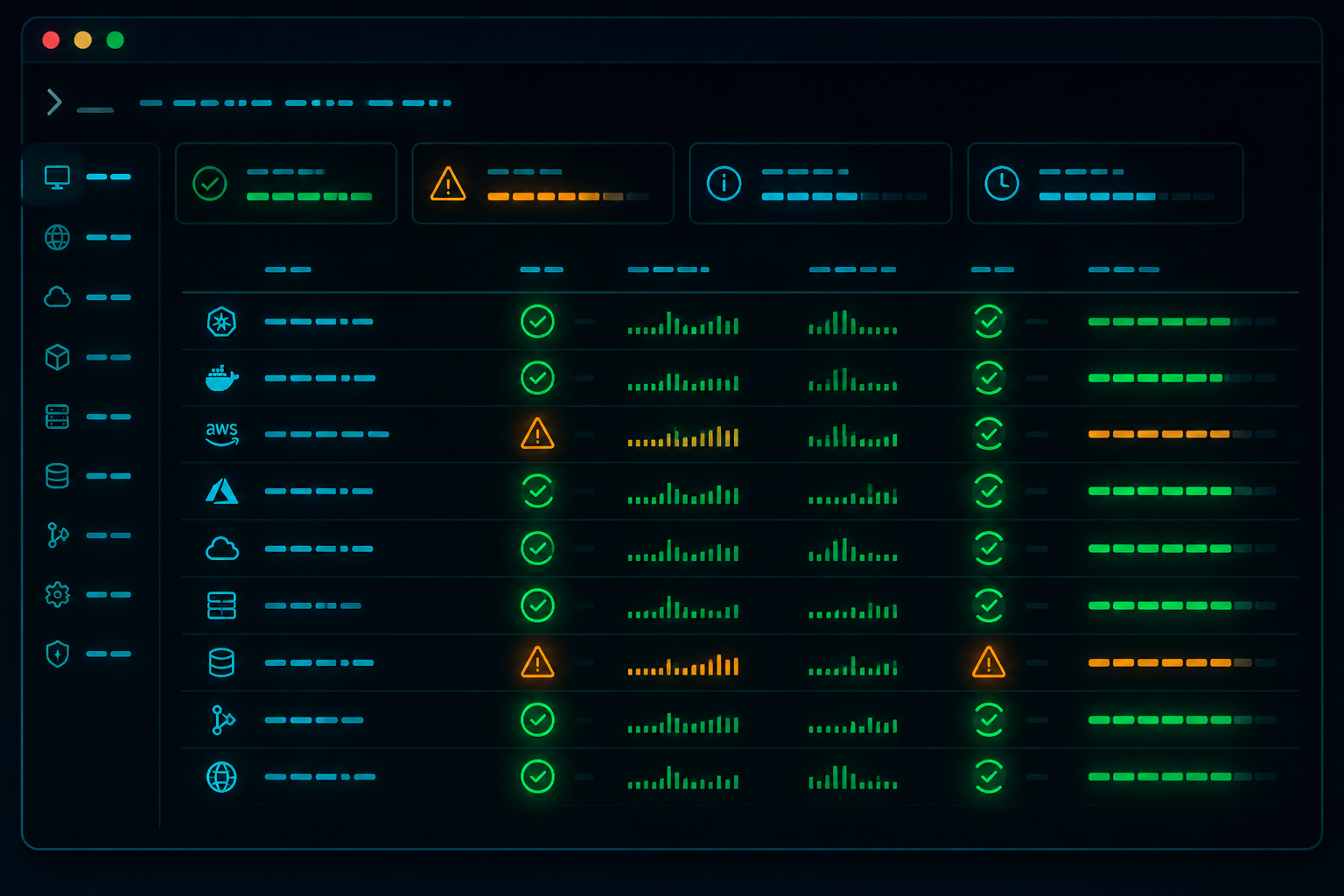Open the green check healthy summary card
Image resolution: width=1344 pixels, height=896 pixels.
286,184
